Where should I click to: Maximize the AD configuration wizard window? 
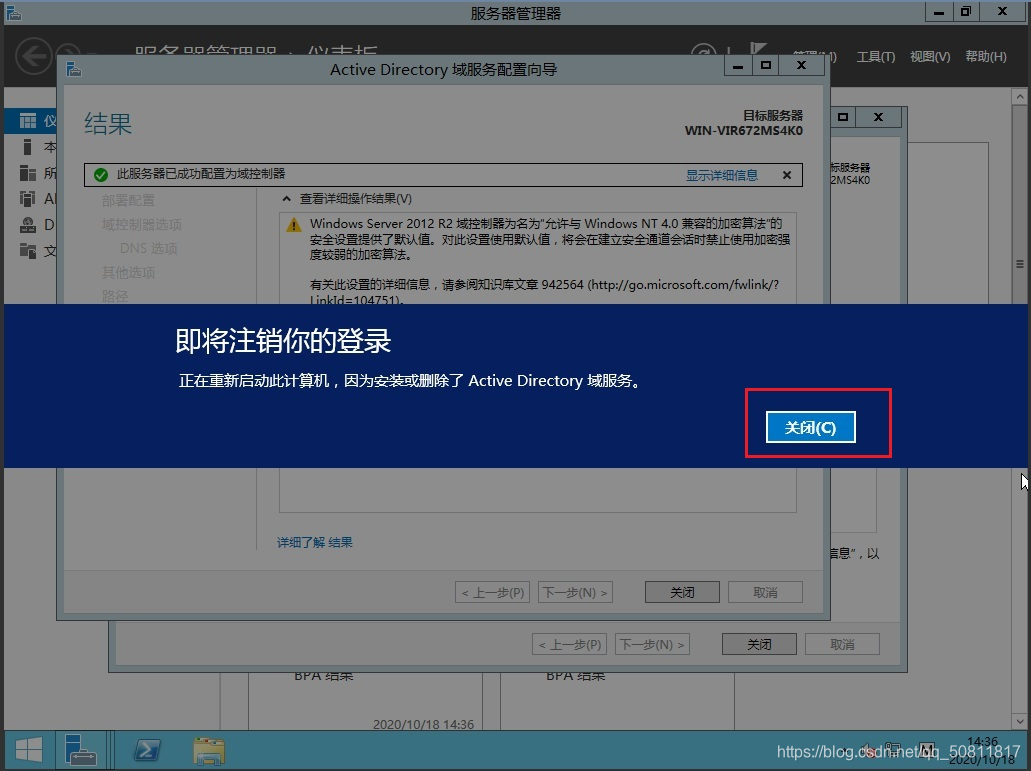pos(765,65)
